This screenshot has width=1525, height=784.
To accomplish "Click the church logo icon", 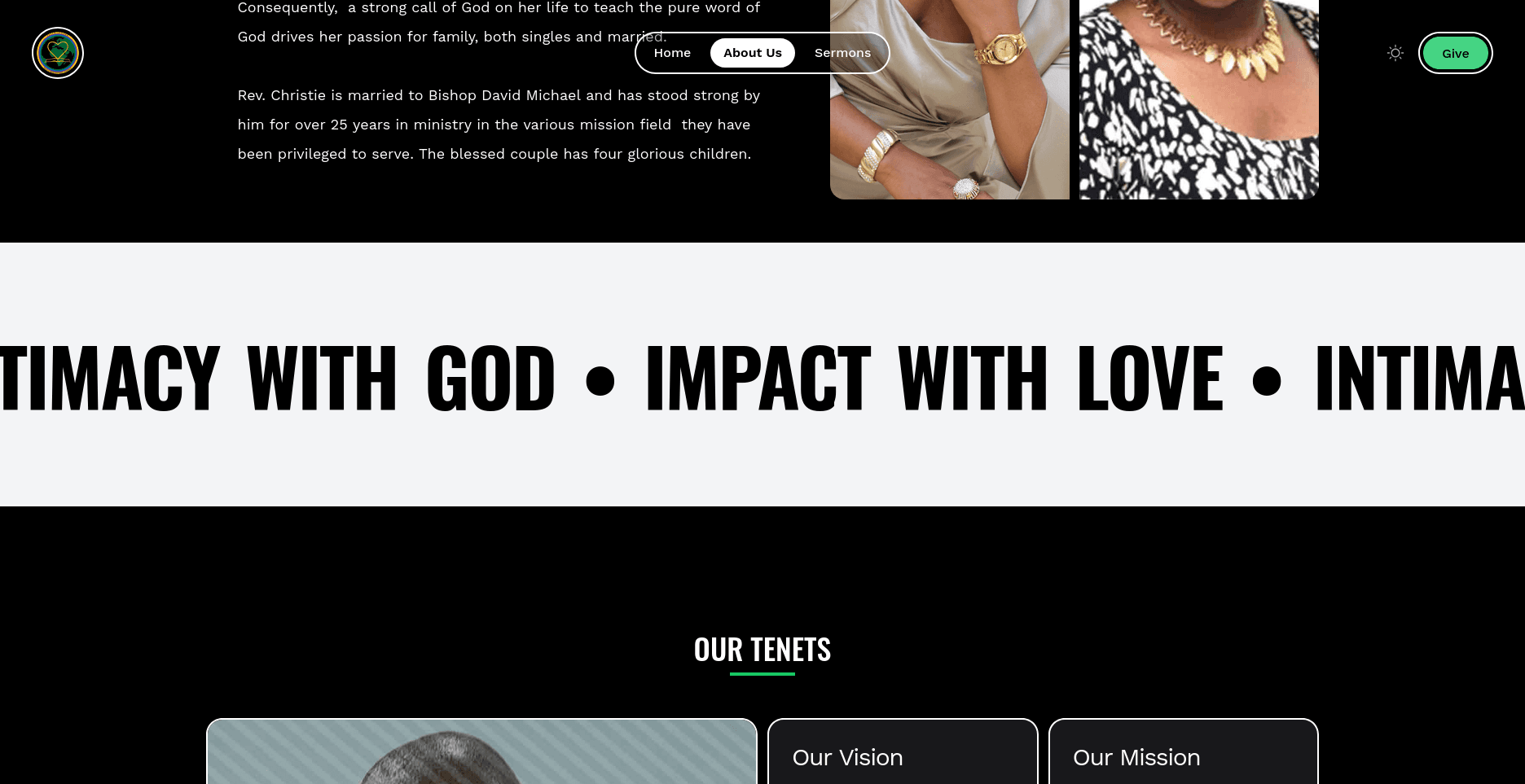I will 58,53.
